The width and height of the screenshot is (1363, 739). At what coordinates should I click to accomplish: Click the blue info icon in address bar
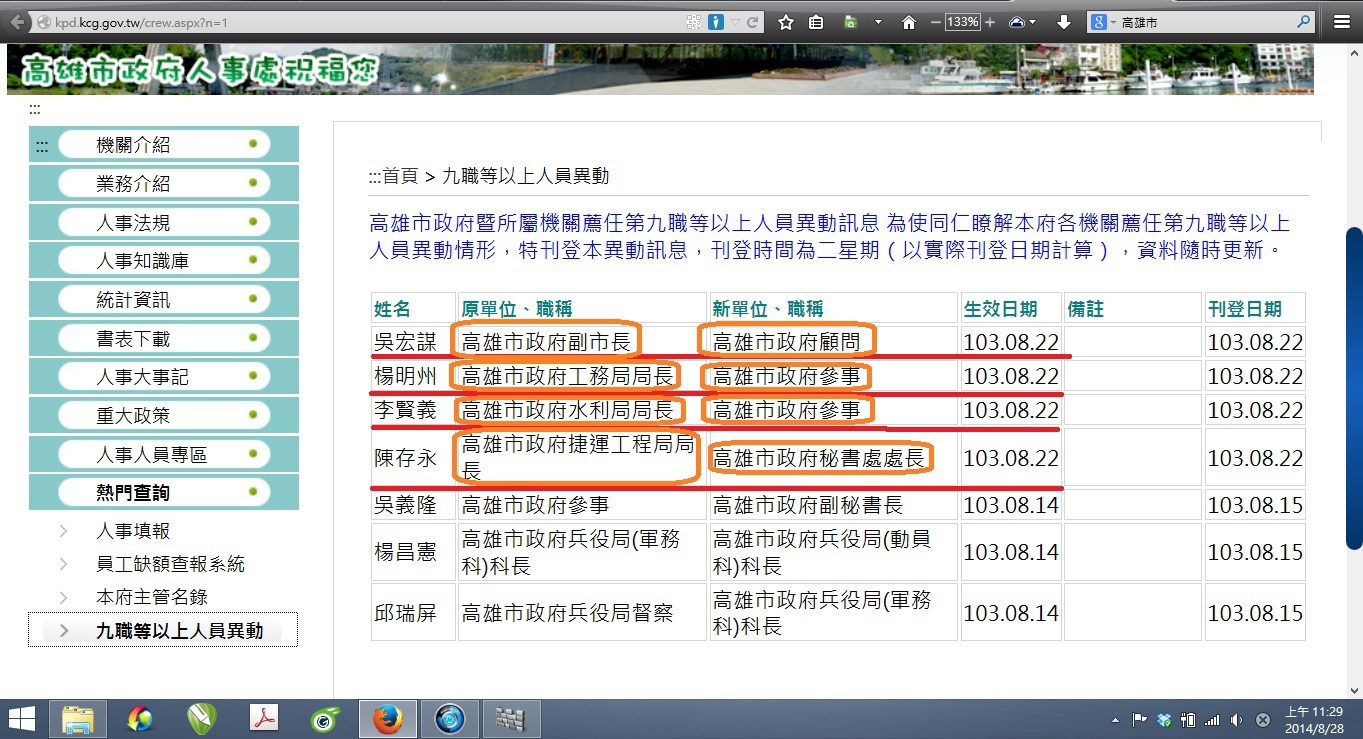(716, 22)
